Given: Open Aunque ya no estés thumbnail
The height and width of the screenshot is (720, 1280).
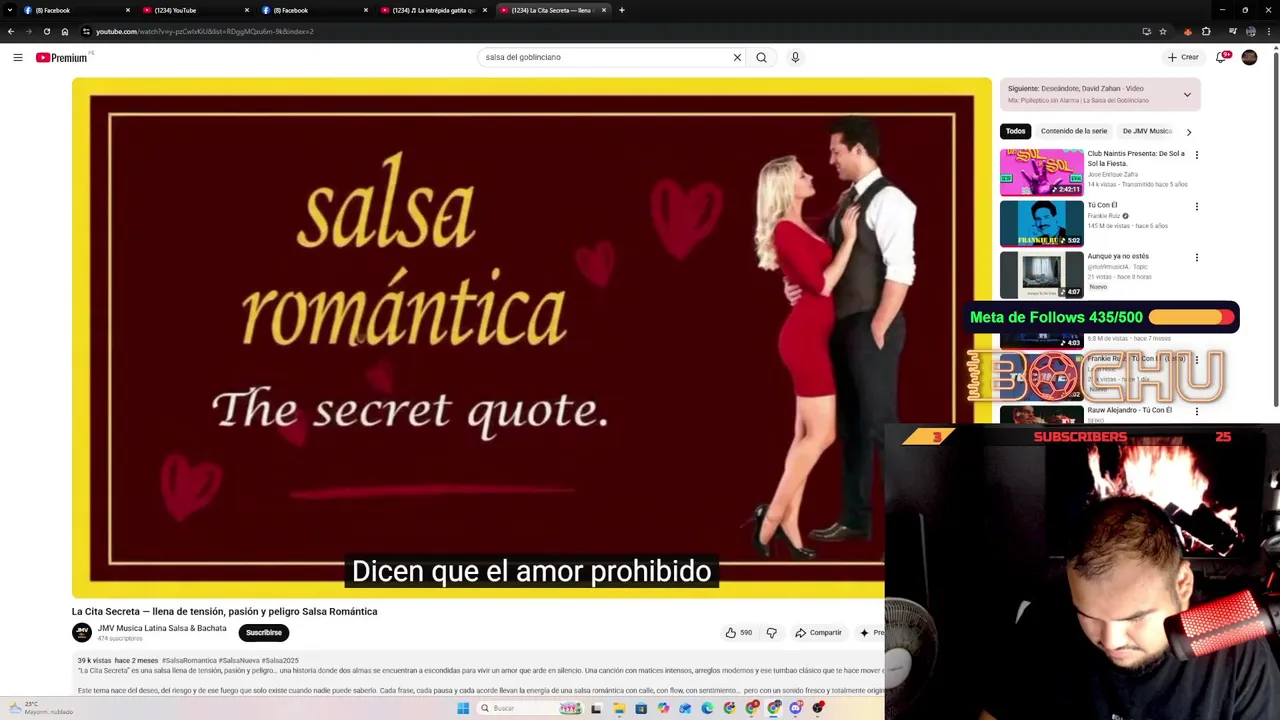Looking at the screenshot, I should [1041, 274].
